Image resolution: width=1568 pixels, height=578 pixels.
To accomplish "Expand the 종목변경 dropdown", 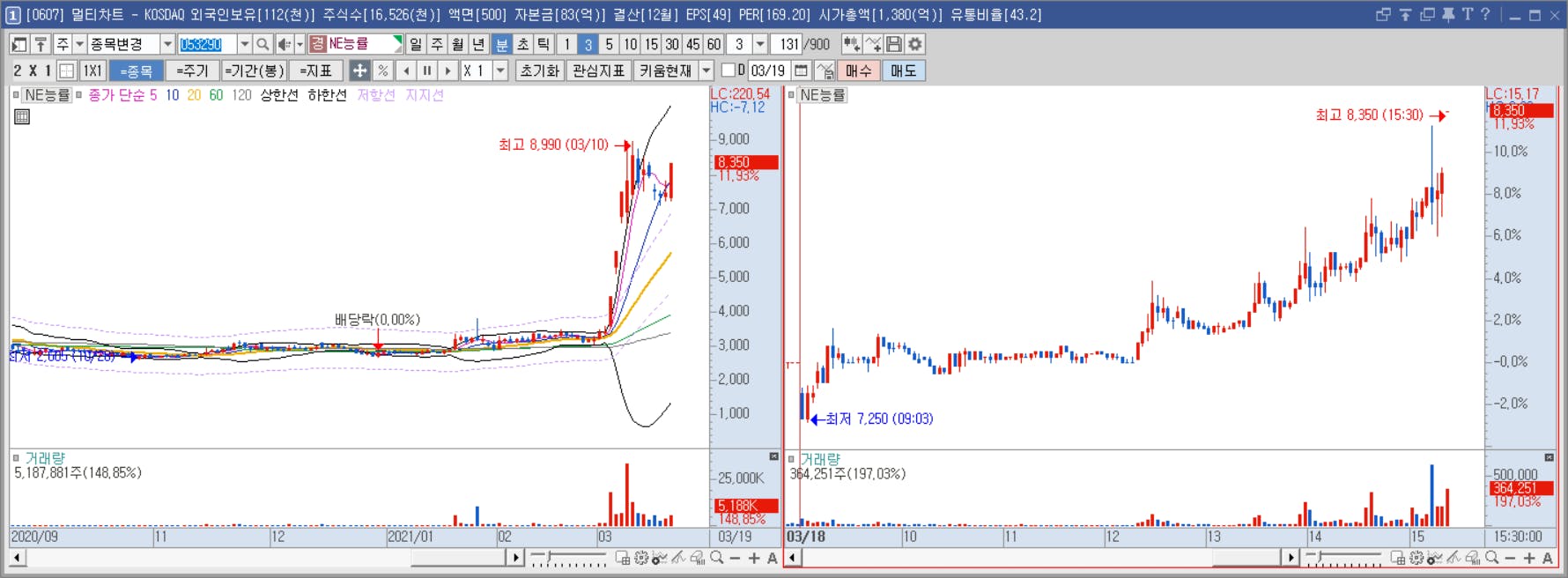I will pos(167,44).
